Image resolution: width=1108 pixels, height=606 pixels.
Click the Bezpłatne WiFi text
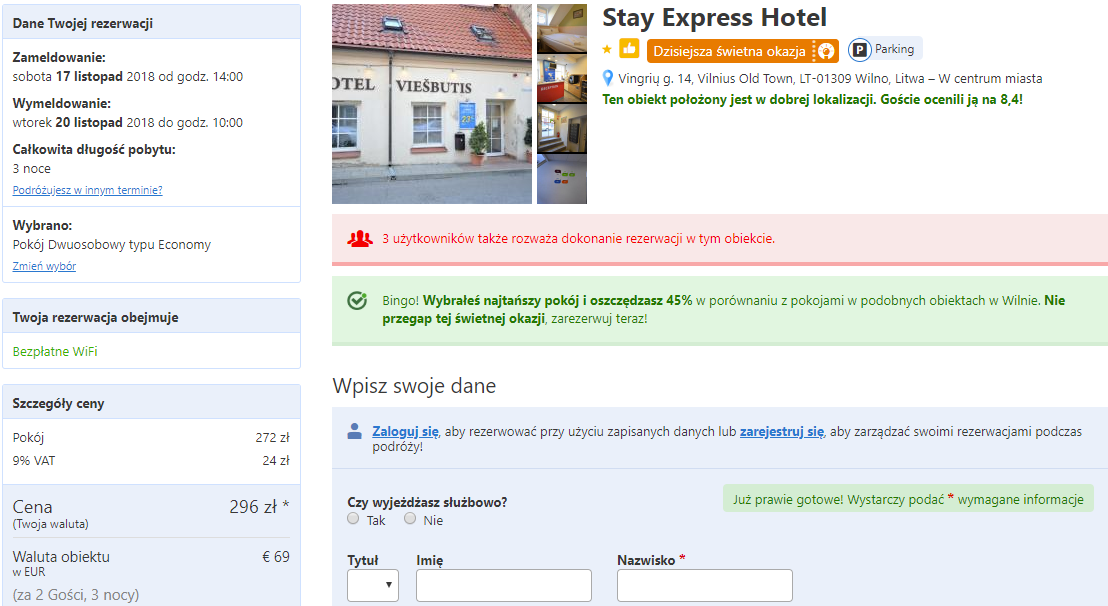pyautogui.click(x=55, y=352)
